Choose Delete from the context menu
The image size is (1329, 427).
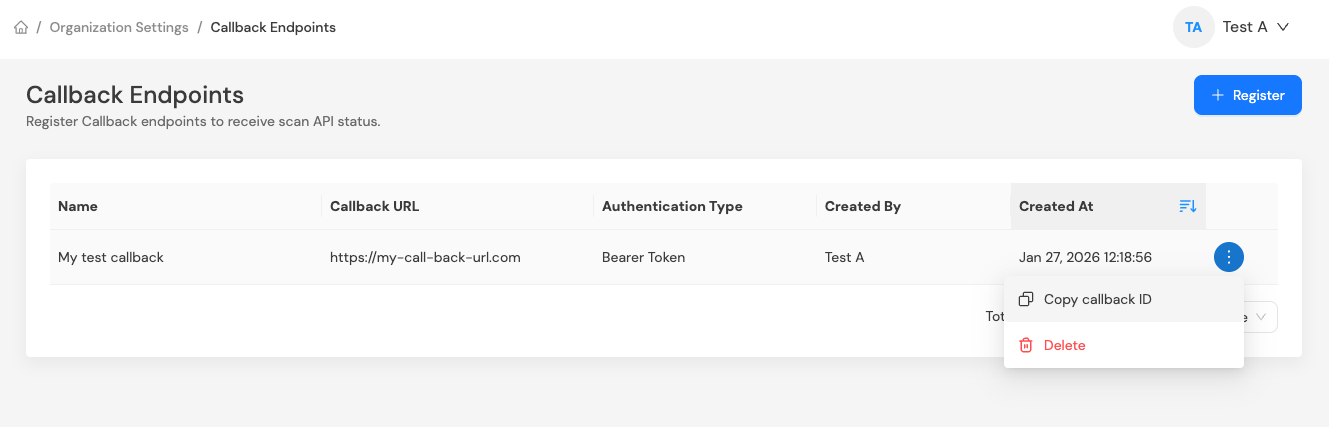(1064, 345)
